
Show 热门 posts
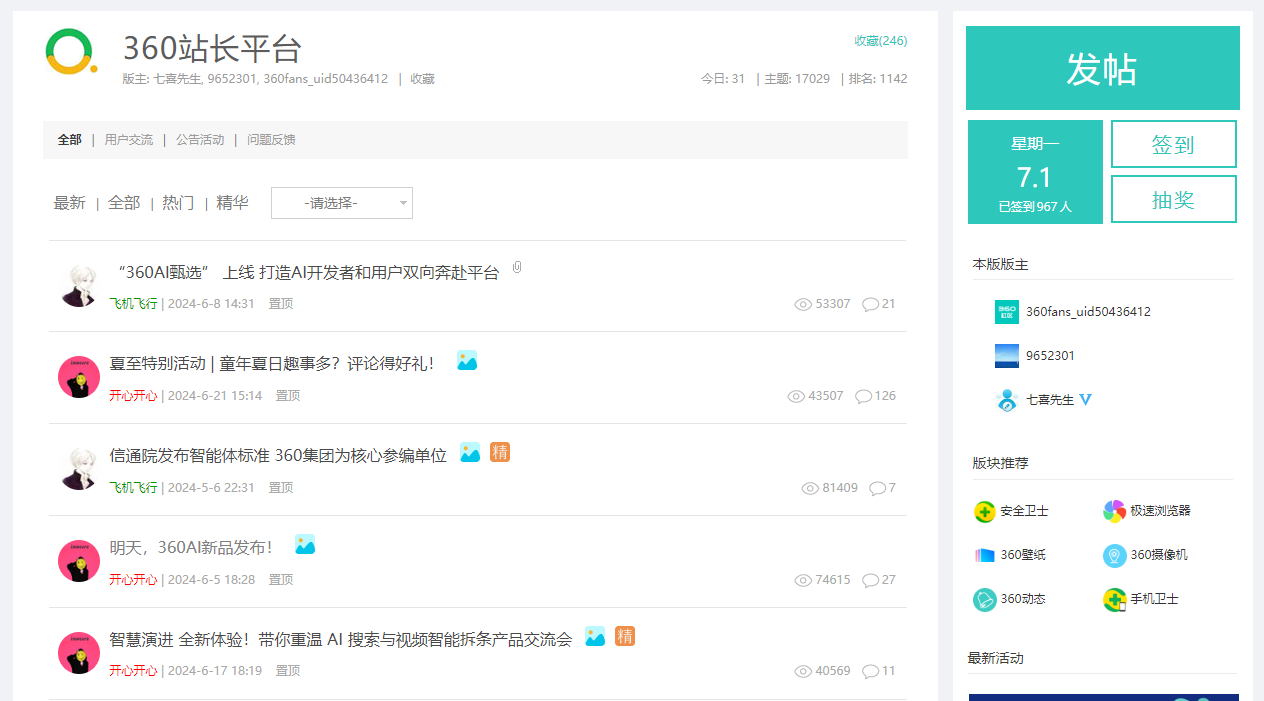point(178,203)
